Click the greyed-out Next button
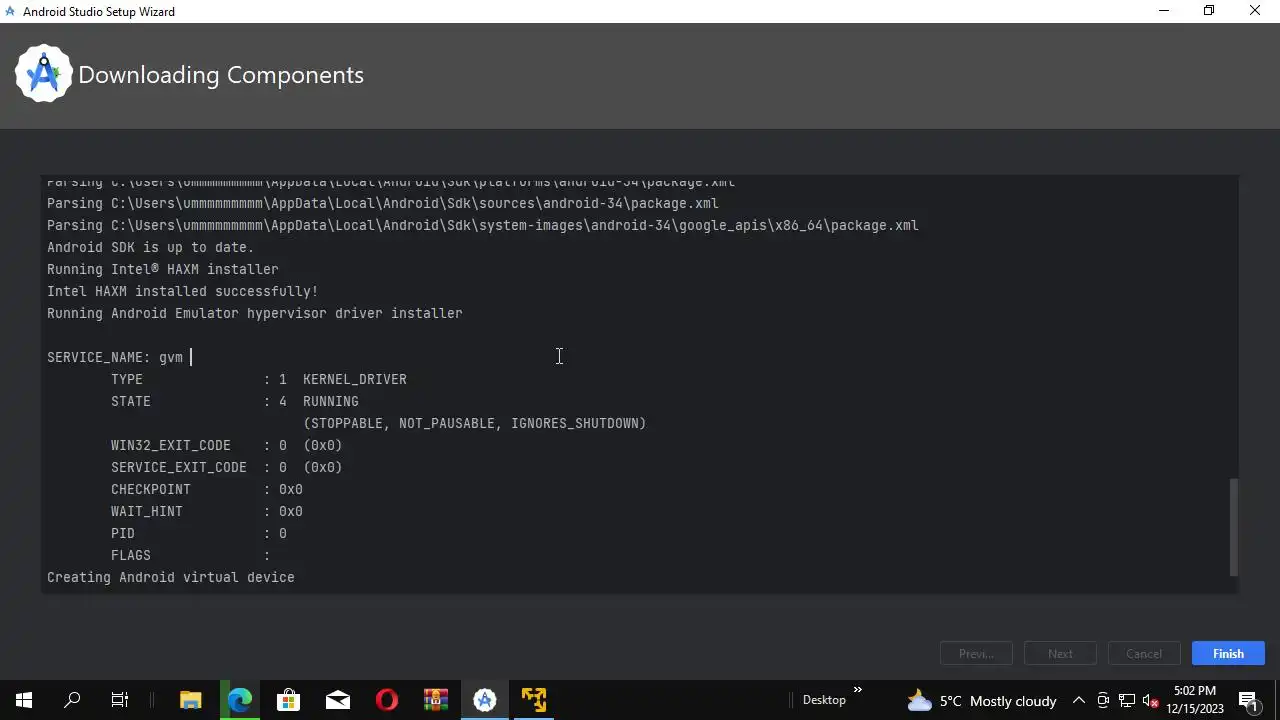The image size is (1280, 720). click(x=1060, y=653)
